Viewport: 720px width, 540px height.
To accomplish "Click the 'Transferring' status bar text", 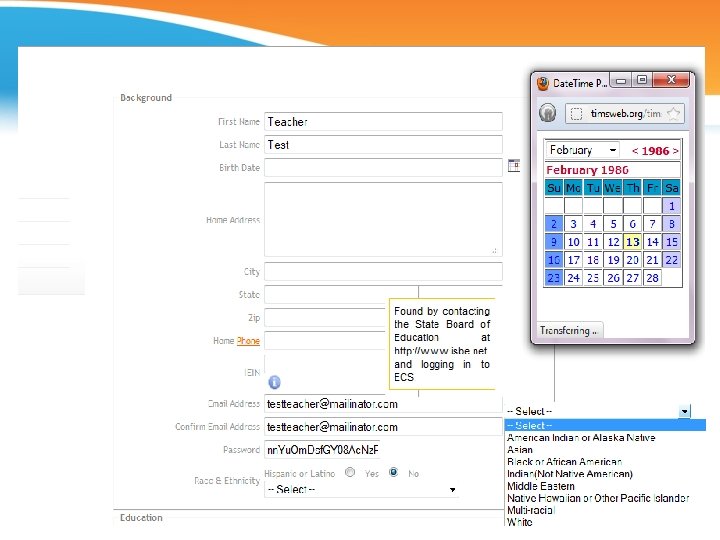I will (568, 331).
